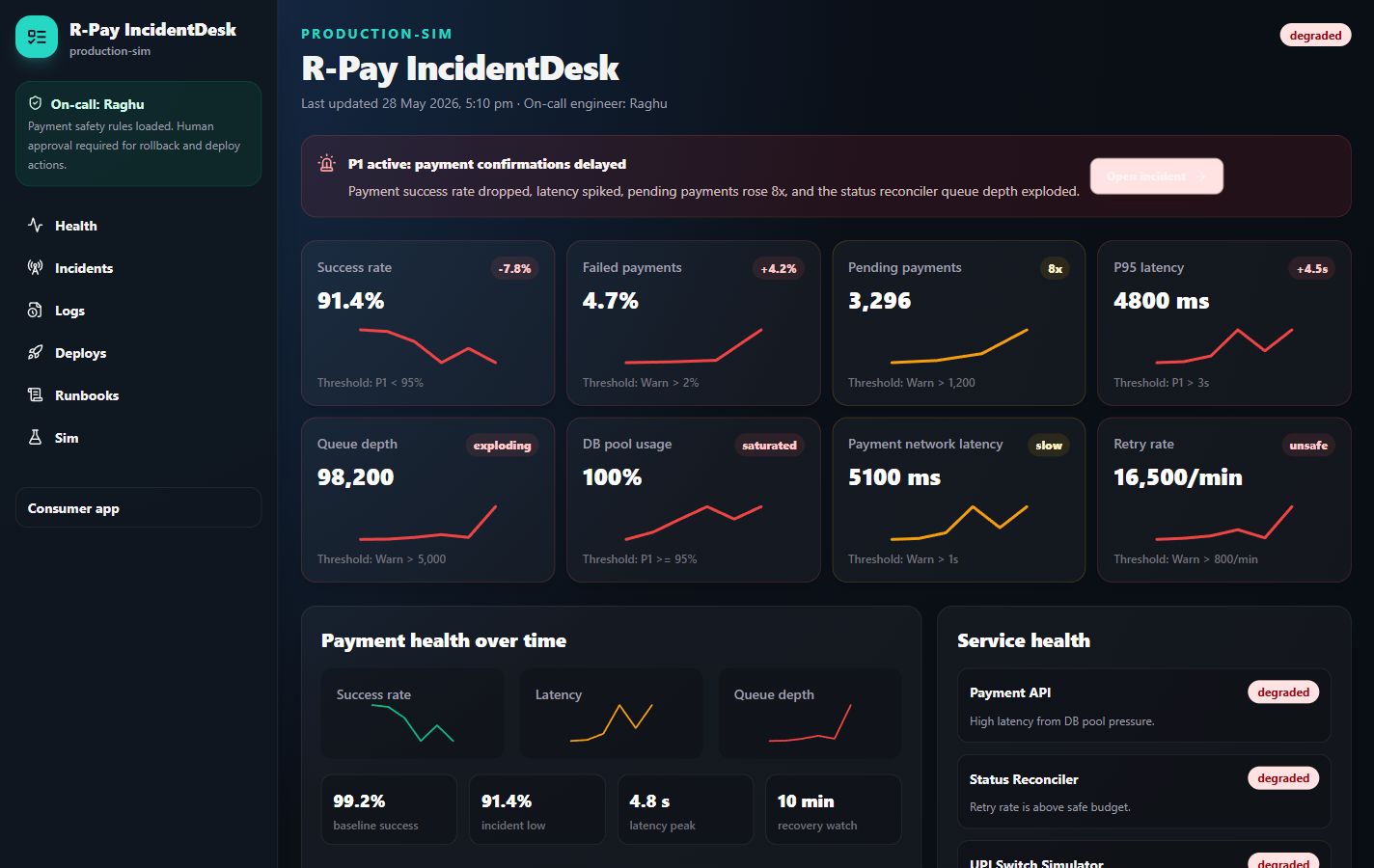The image size is (1374, 868).
Task: Click the R-Pay IncidentDesk logo icon
Action: pyautogui.click(x=37, y=37)
